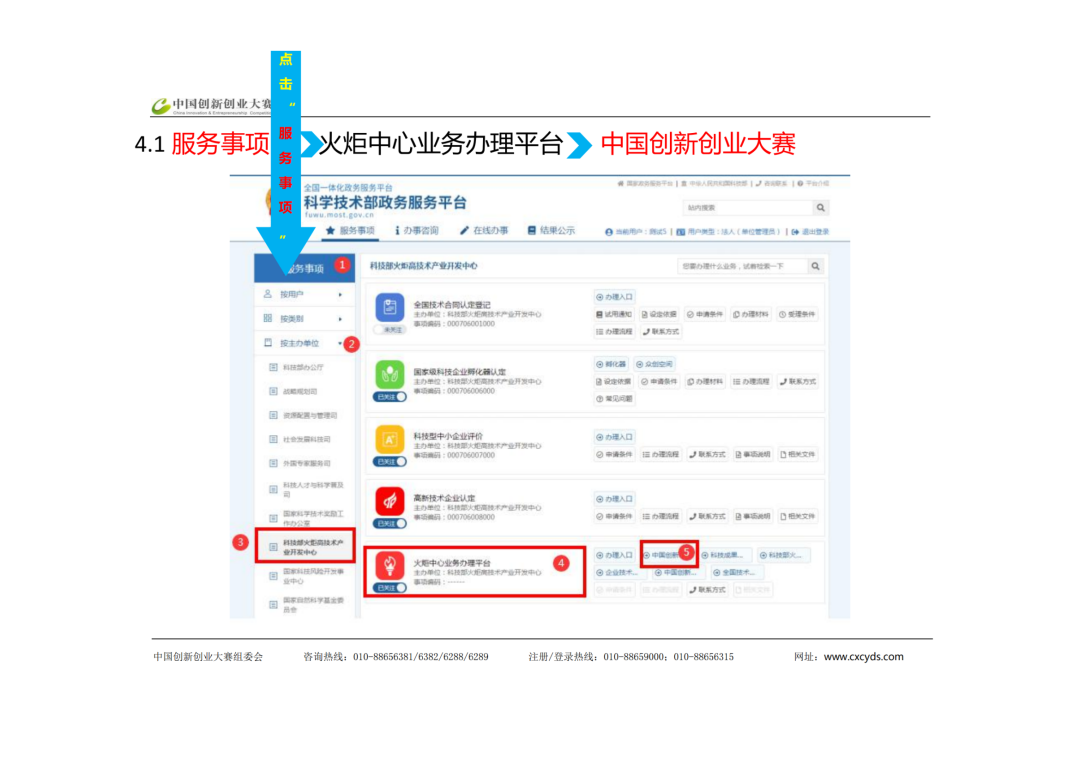The height and width of the screenshot is (764, 1080).
Task: Click 办理入口 for 高新技术企业认定
Action: (615, 498)
